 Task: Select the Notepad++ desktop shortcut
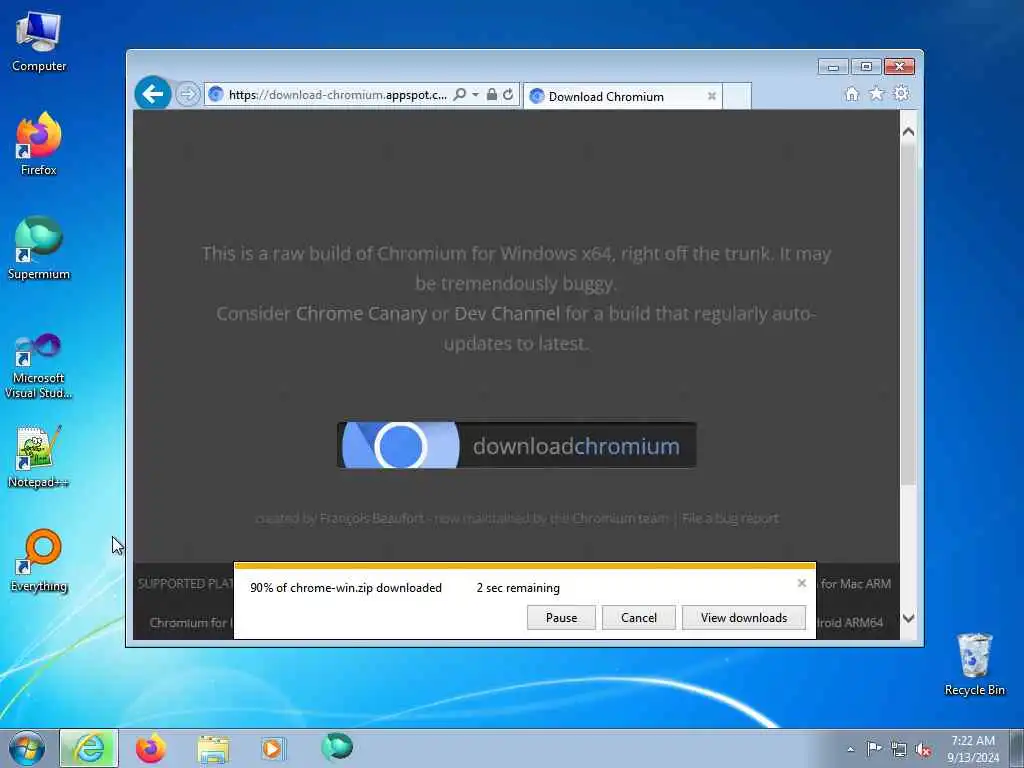[39, 457]
